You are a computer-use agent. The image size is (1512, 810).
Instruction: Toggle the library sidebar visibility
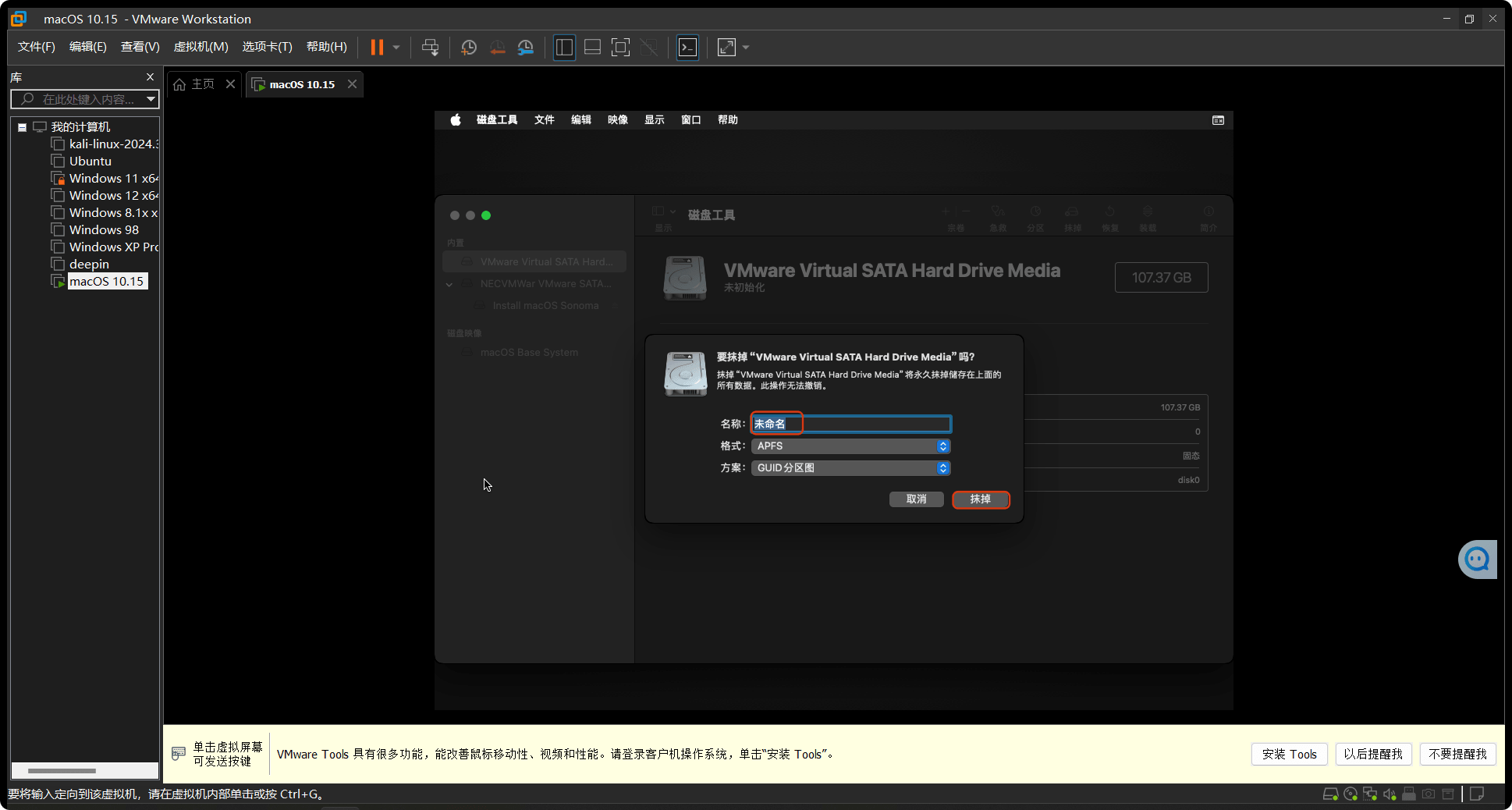(564, 47)
